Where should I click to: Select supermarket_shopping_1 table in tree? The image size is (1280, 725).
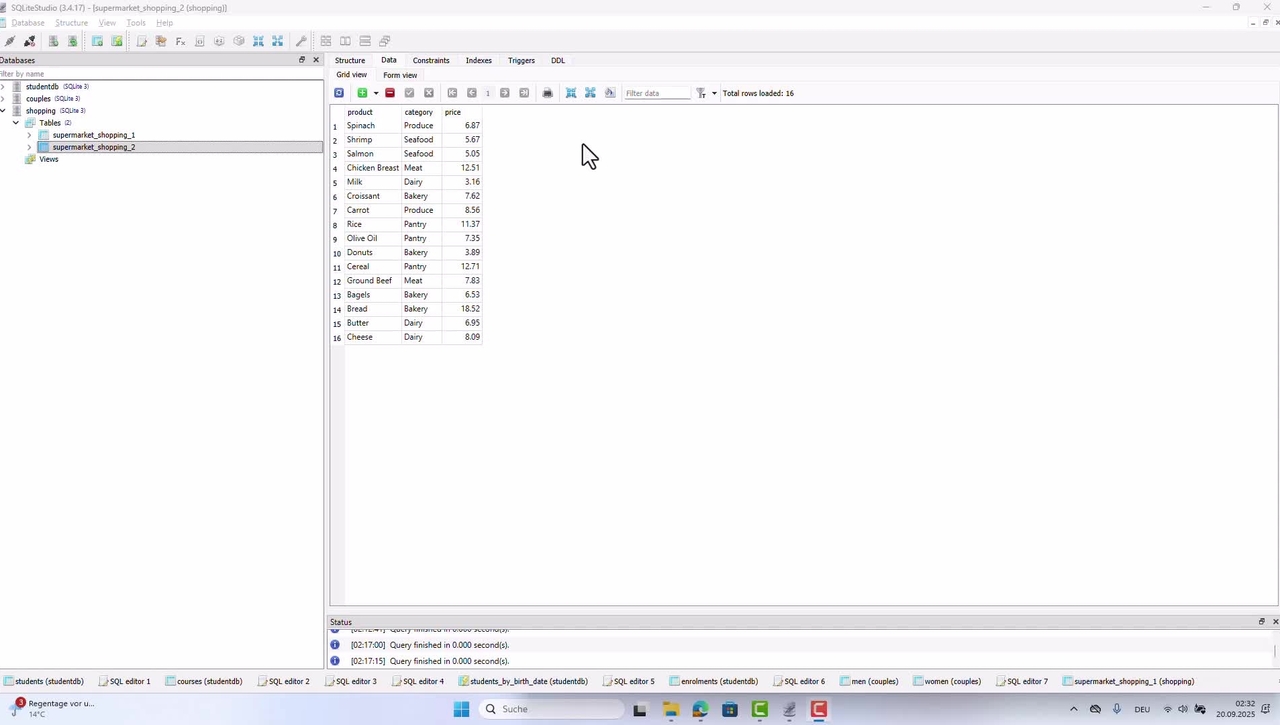(x=93, y=135)
